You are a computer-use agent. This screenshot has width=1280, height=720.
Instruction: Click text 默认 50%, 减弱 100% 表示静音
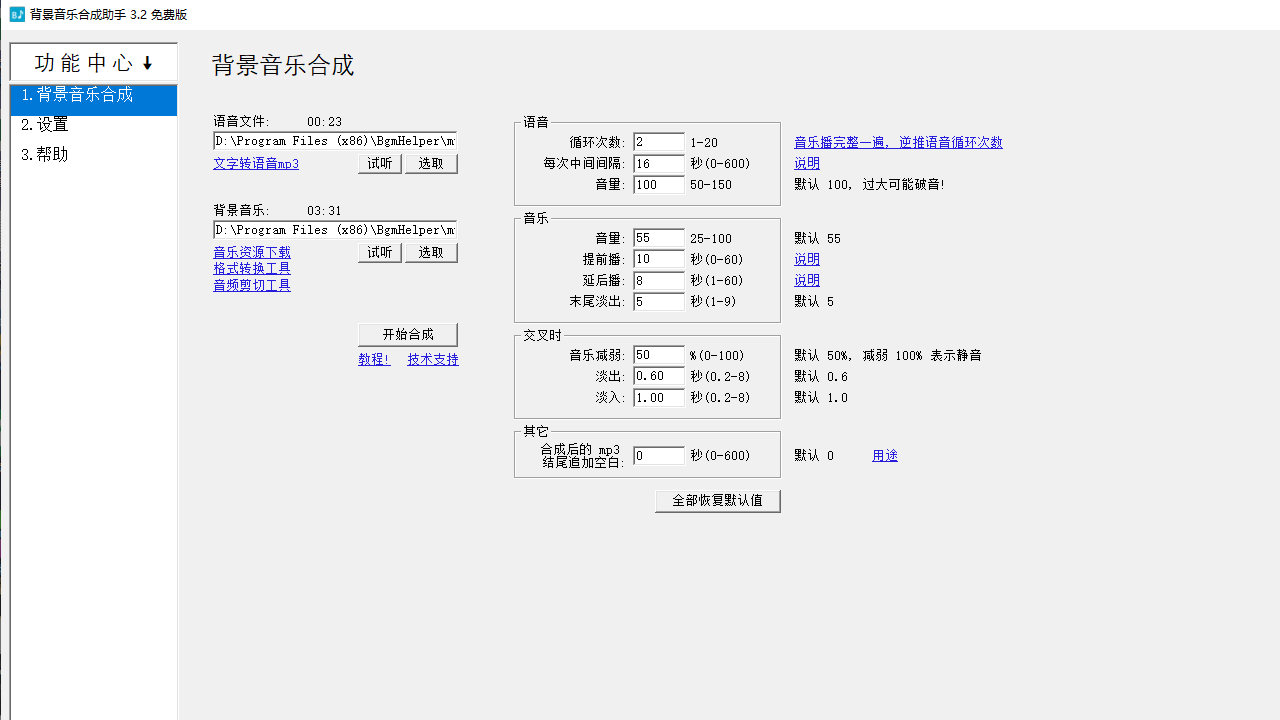pyautogui.click(x=888, y=355)
